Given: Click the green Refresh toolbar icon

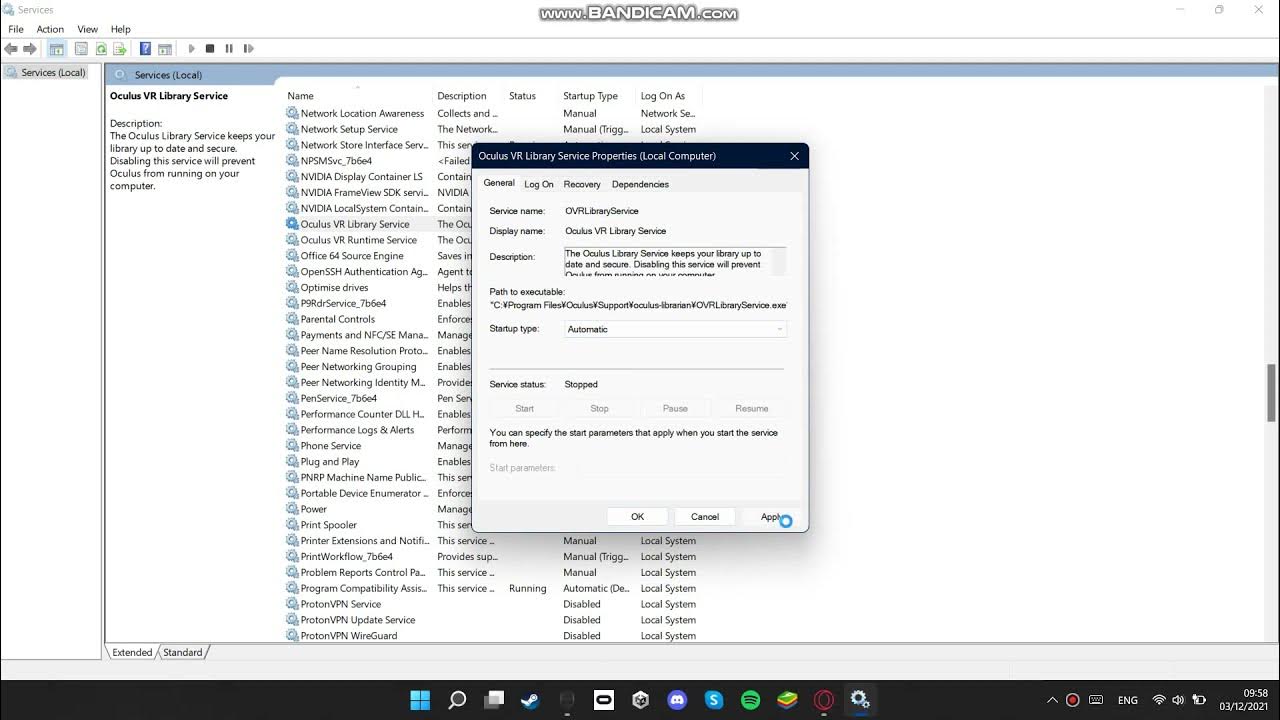Looking at the screenshot, I should (101, 48).
